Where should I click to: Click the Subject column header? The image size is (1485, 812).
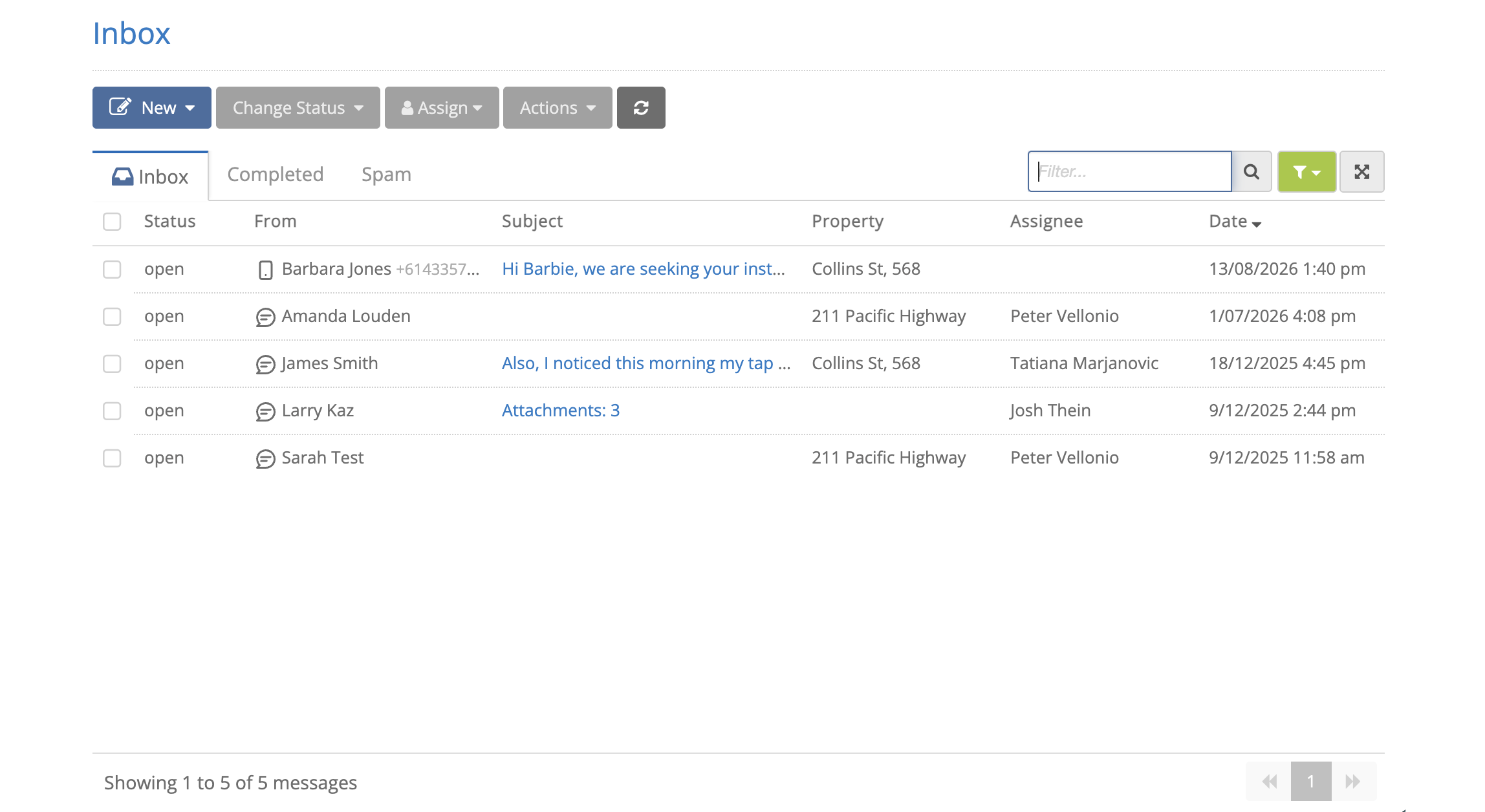tap(532, 221)
